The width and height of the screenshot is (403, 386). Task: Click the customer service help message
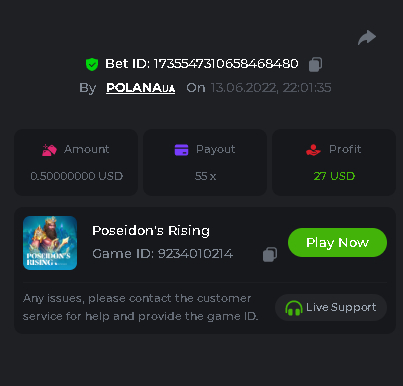click(140, 307)
